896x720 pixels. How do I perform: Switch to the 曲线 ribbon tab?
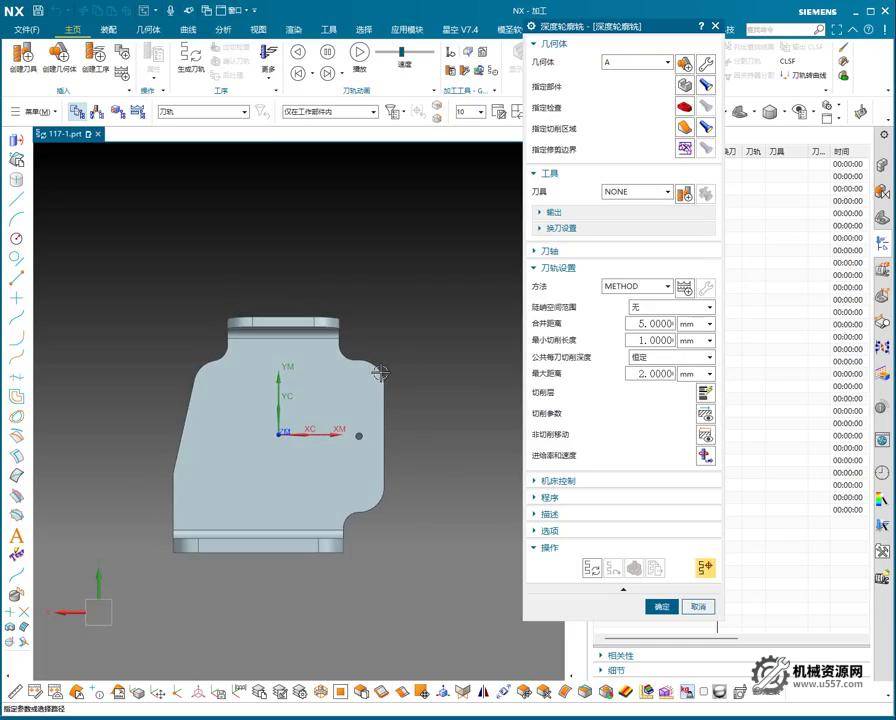[187, 29]
